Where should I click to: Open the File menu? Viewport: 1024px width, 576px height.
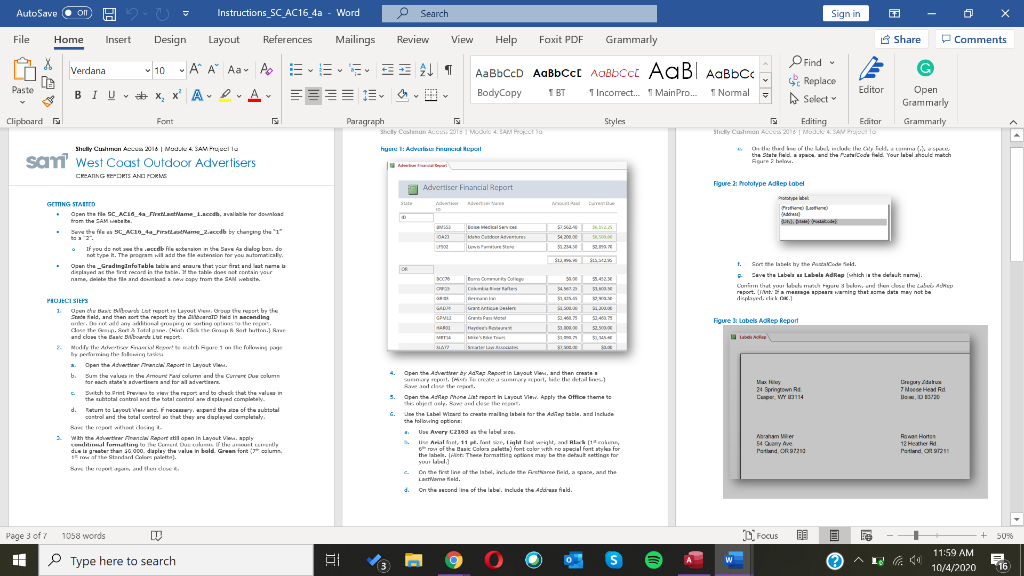pos(21,39)
